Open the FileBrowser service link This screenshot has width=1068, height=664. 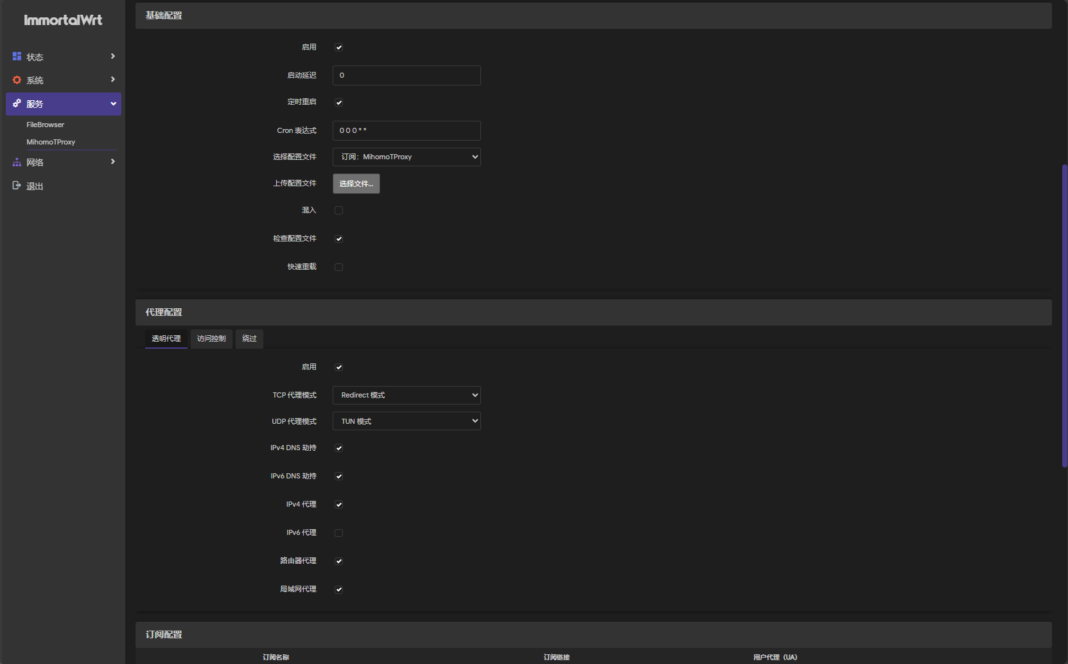[x=45, y=125]
